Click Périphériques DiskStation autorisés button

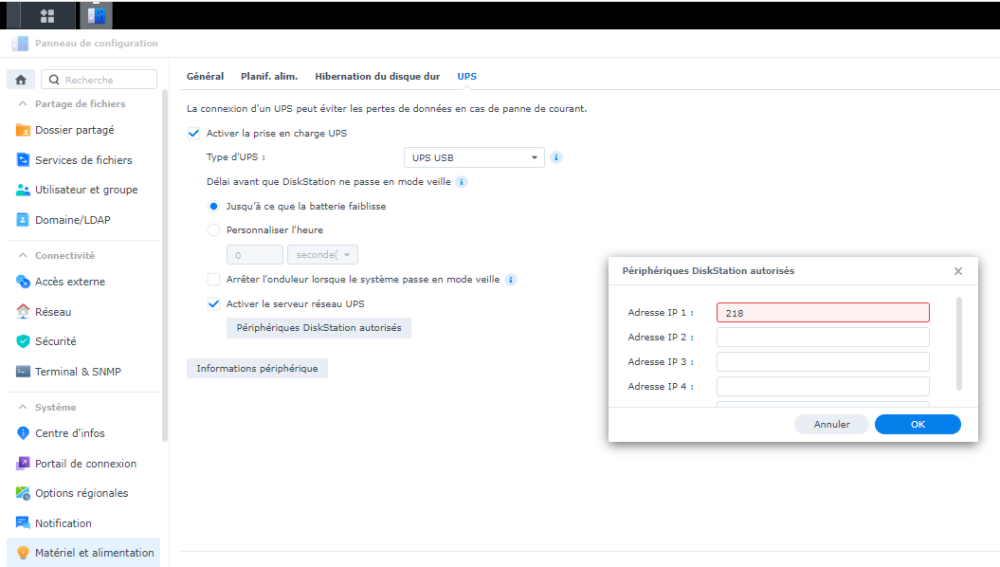(x=319, y=328)
